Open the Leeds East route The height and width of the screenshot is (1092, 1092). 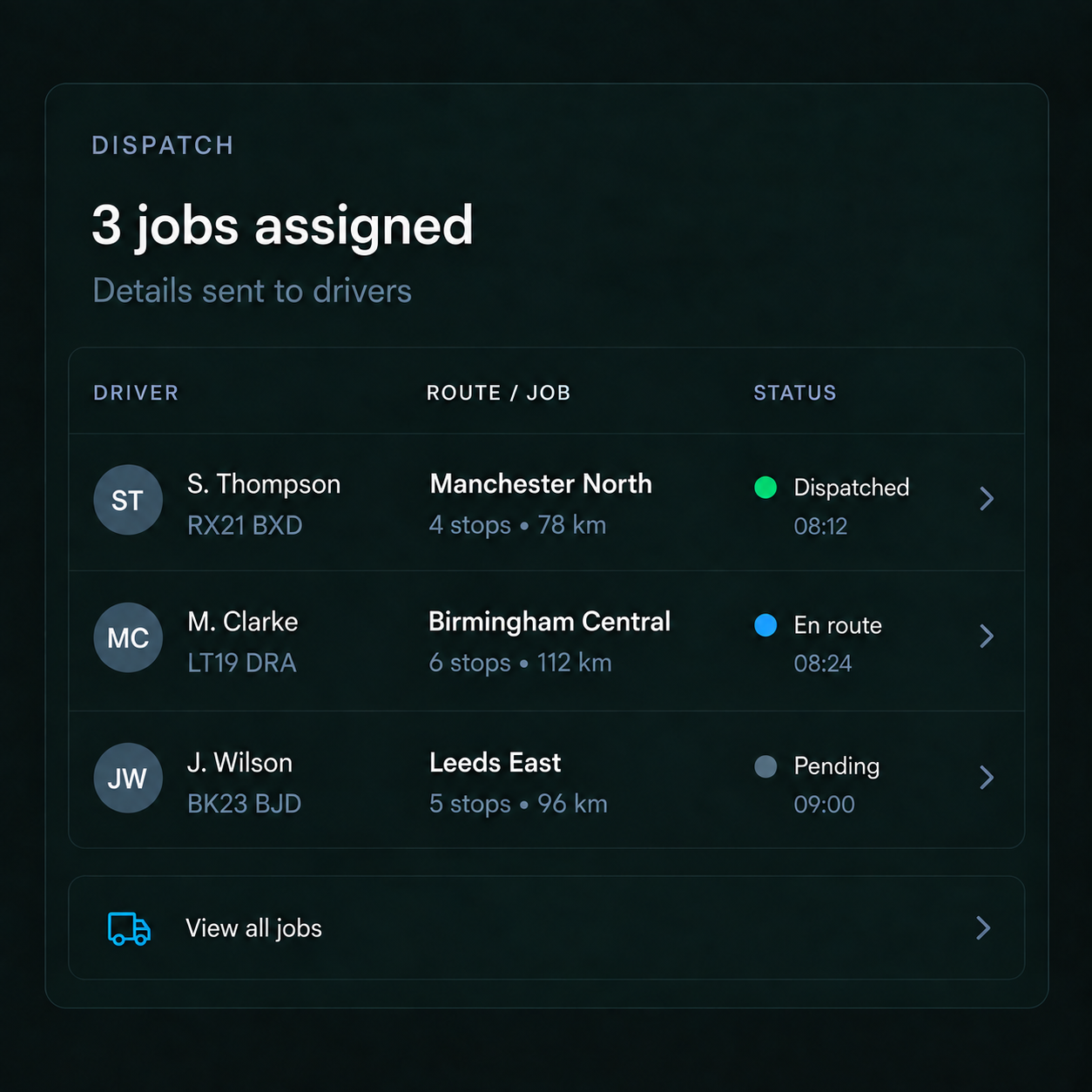tap(495, 763)
